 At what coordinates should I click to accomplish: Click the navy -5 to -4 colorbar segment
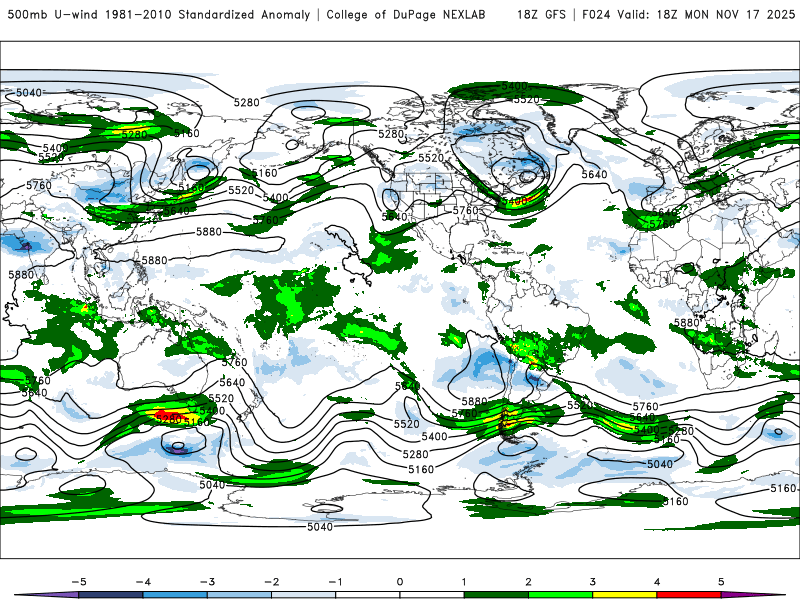click(111, 595)
